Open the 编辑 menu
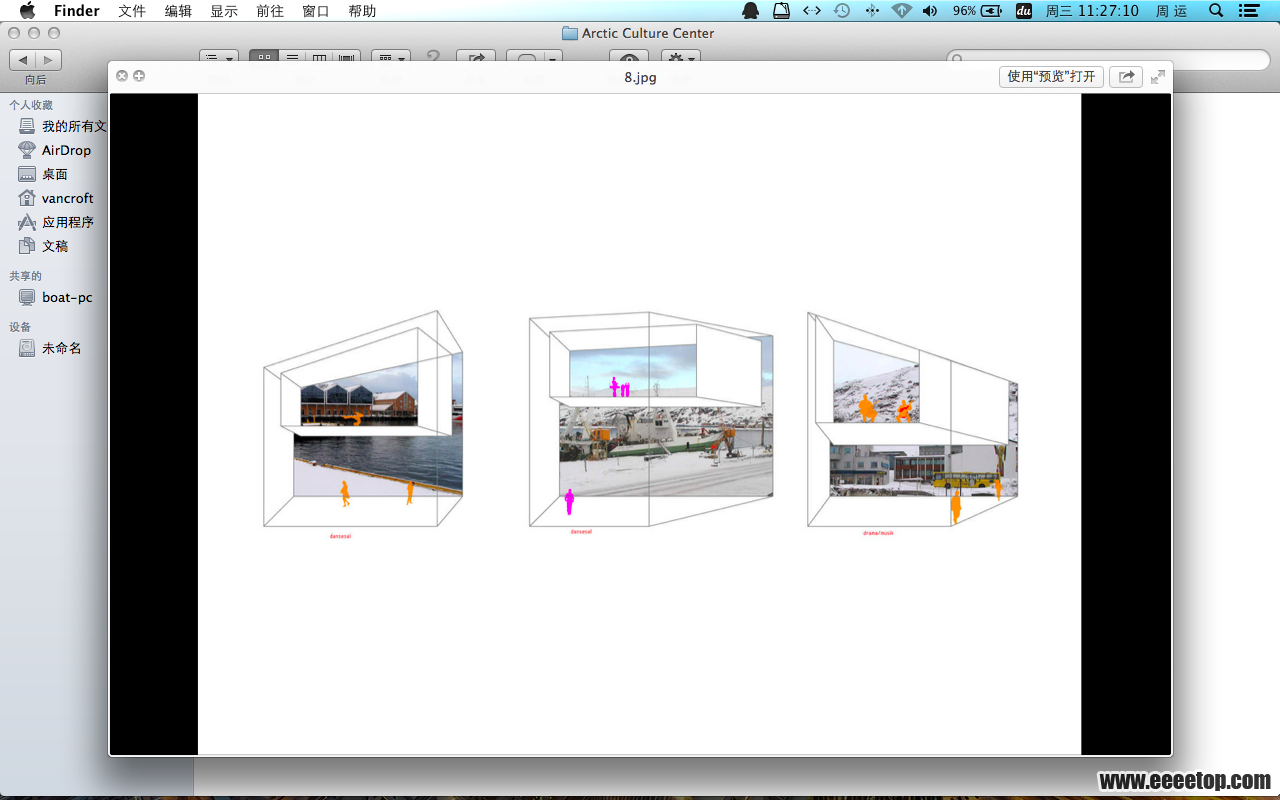The image size is (1280, 800). (x=179, y=11)
